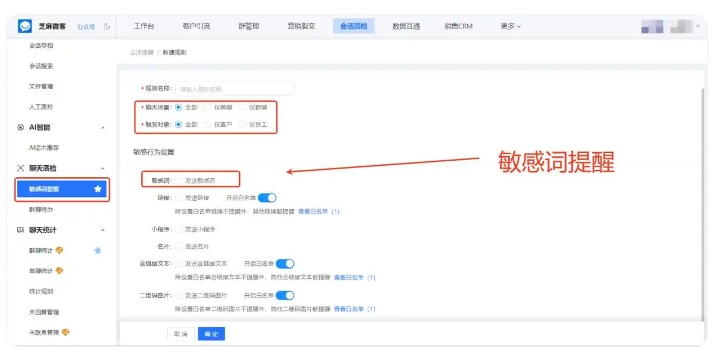Screen dimensions: 714x362
Task: Check the 发送名片 checkbox
Action: point(178,246)
